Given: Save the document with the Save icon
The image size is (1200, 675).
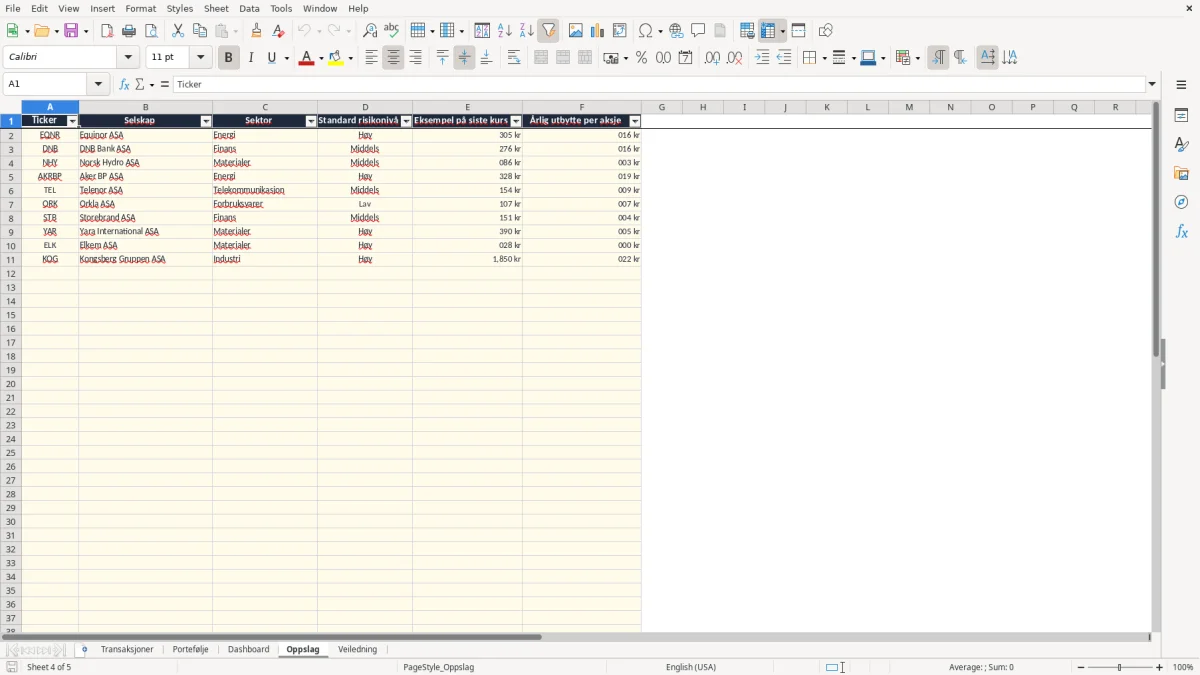Looking at the screenshot, I should (71, 31).
